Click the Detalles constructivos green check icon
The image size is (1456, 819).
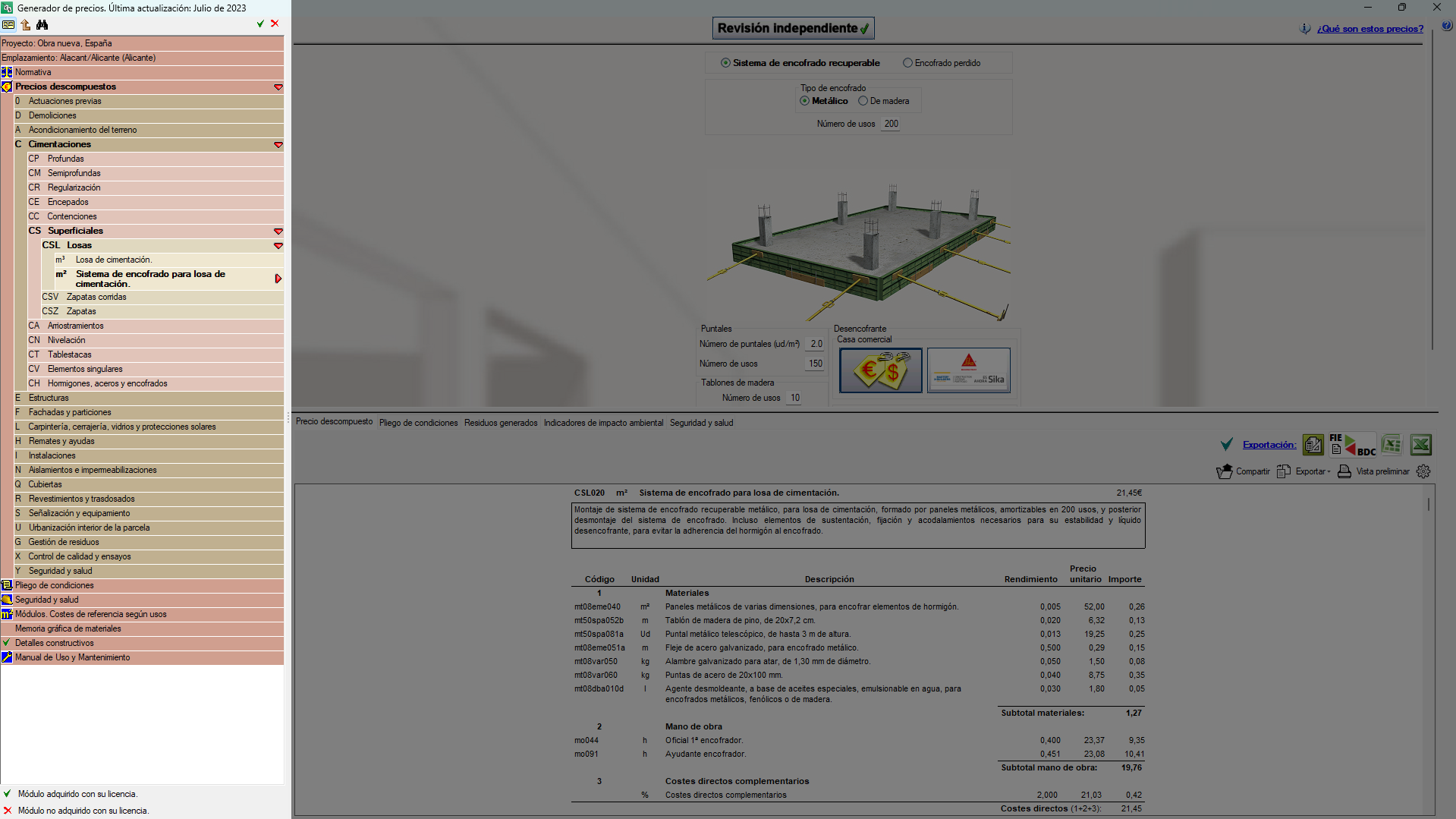[7, 643]
